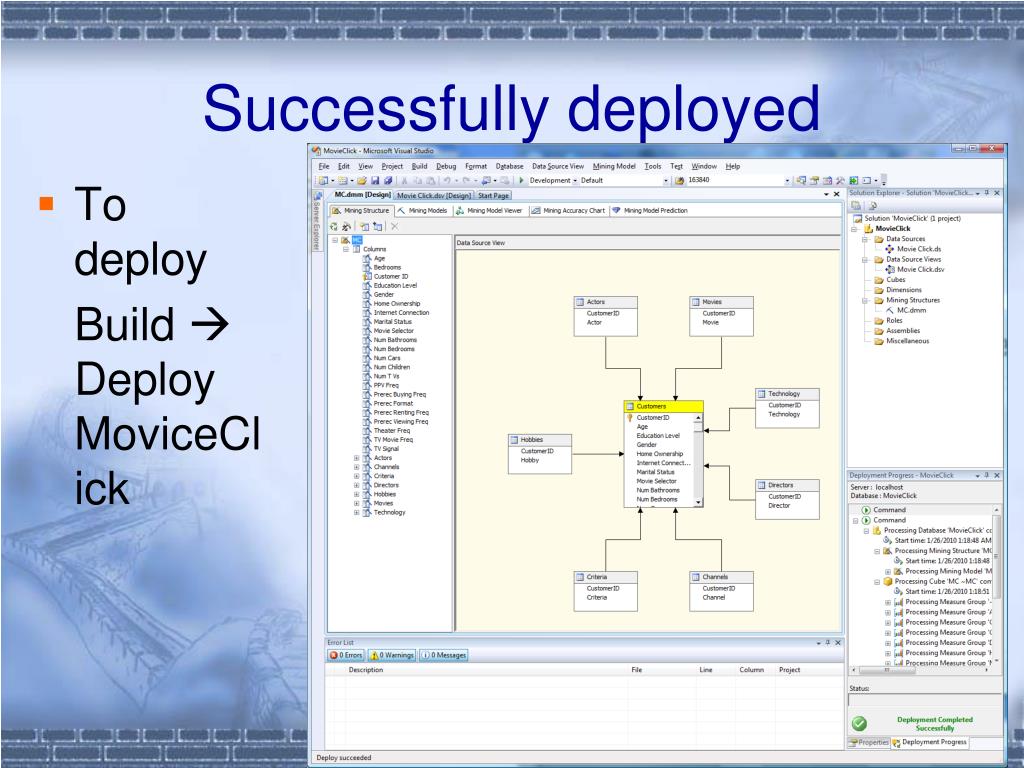Expand the Actors nested table node
Viewport: 1024px width, 768px height.
tap(357, 458)
